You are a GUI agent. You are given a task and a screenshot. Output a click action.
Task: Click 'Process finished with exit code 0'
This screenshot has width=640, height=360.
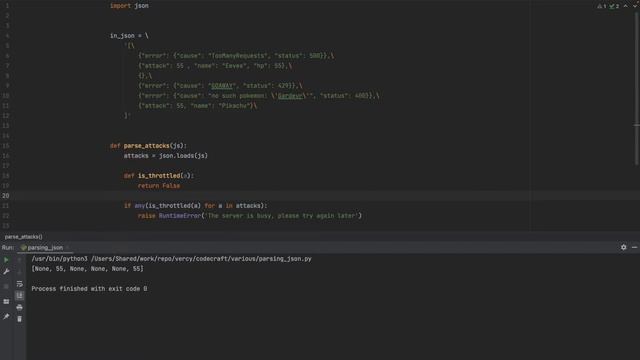click(x=89, y=289)
